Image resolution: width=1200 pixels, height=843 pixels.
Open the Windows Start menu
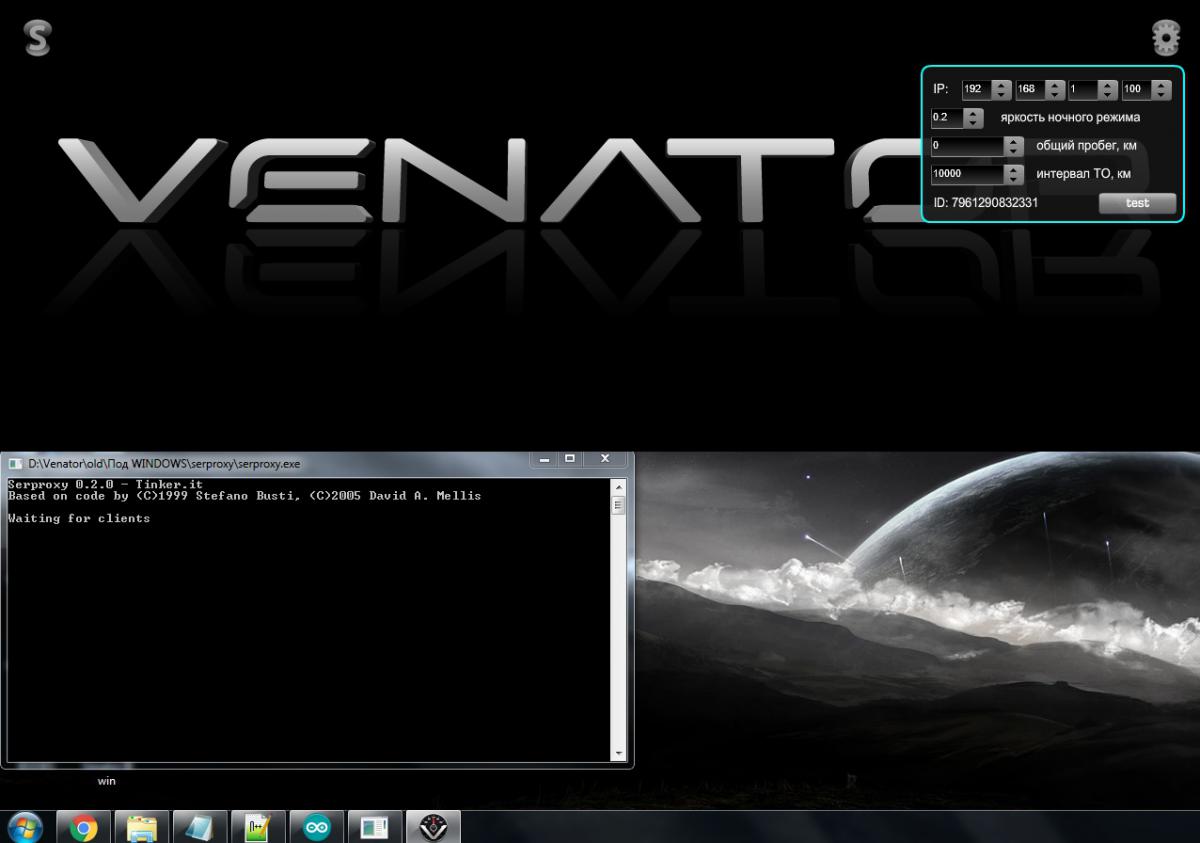[x=25, y=827]
